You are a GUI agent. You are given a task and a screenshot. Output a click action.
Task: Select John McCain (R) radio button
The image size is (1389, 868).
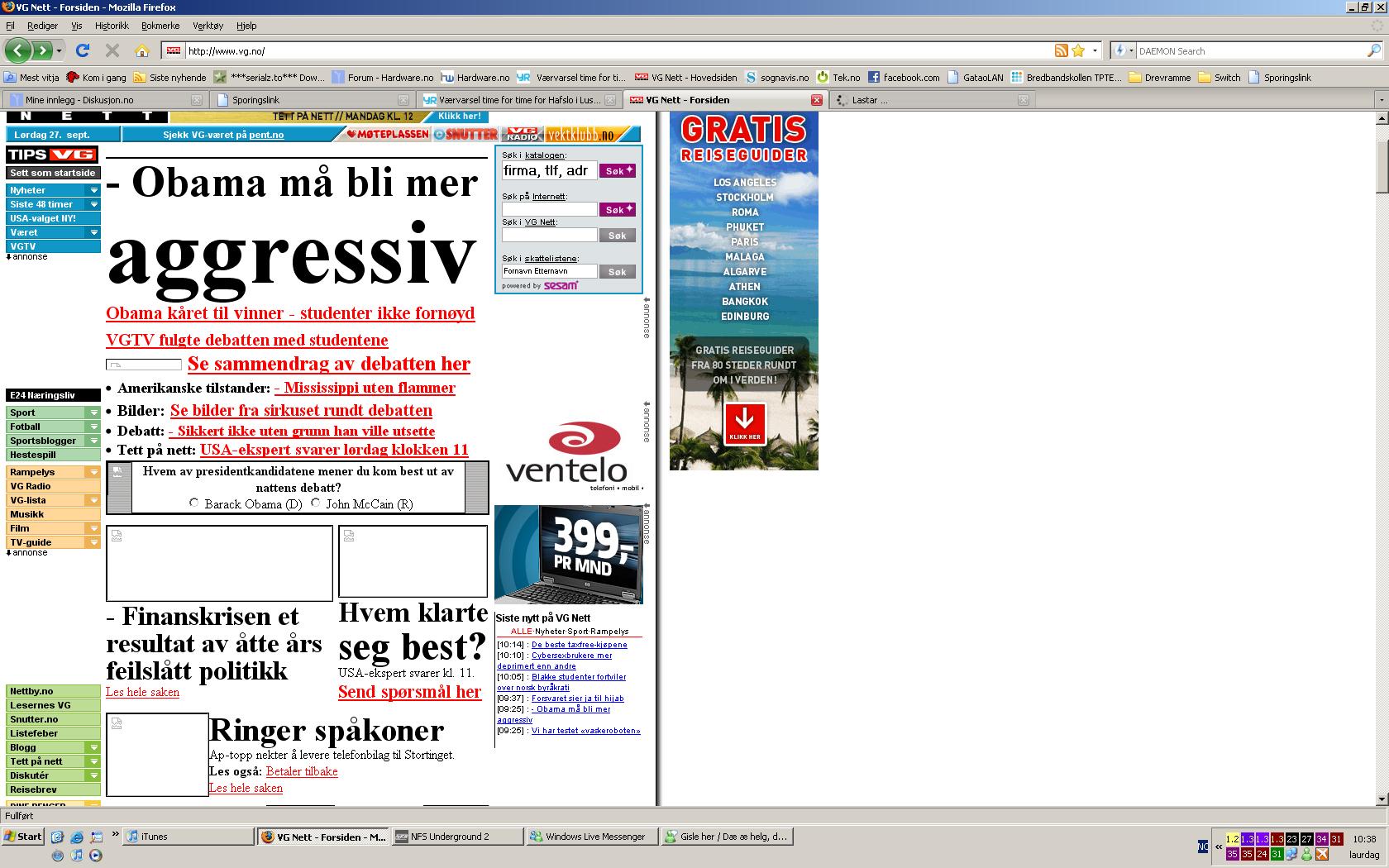tap(315, 503)
